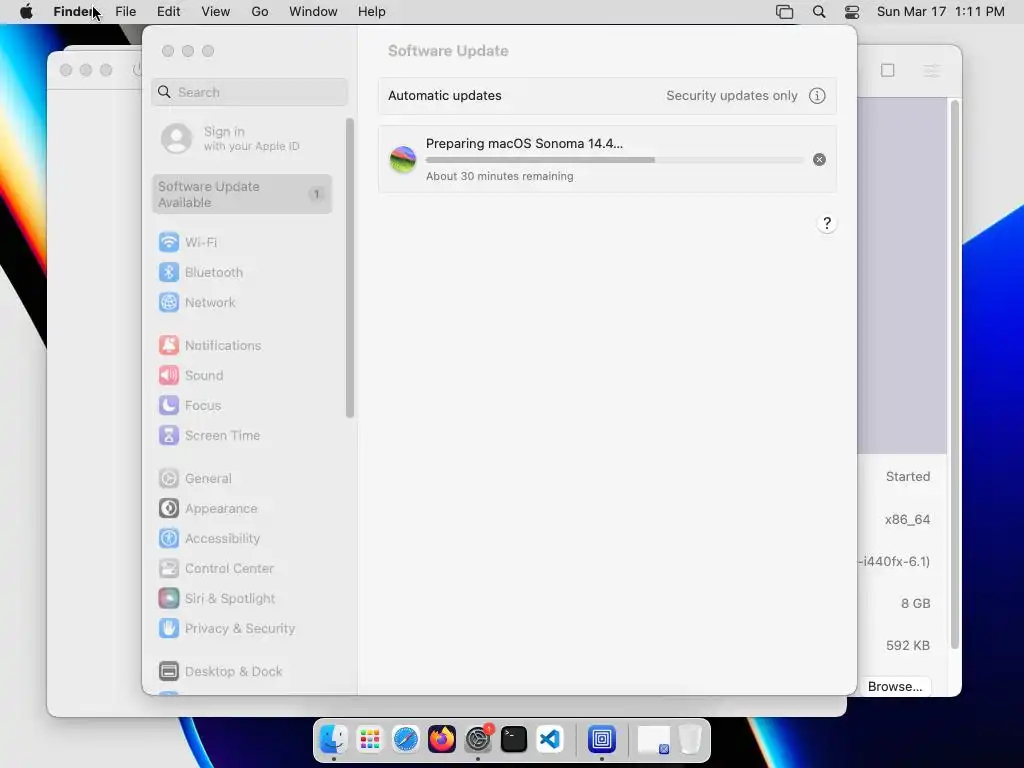Cancel the macOS Sonoma update preparation
The image size is (1024, 768).
819,159
